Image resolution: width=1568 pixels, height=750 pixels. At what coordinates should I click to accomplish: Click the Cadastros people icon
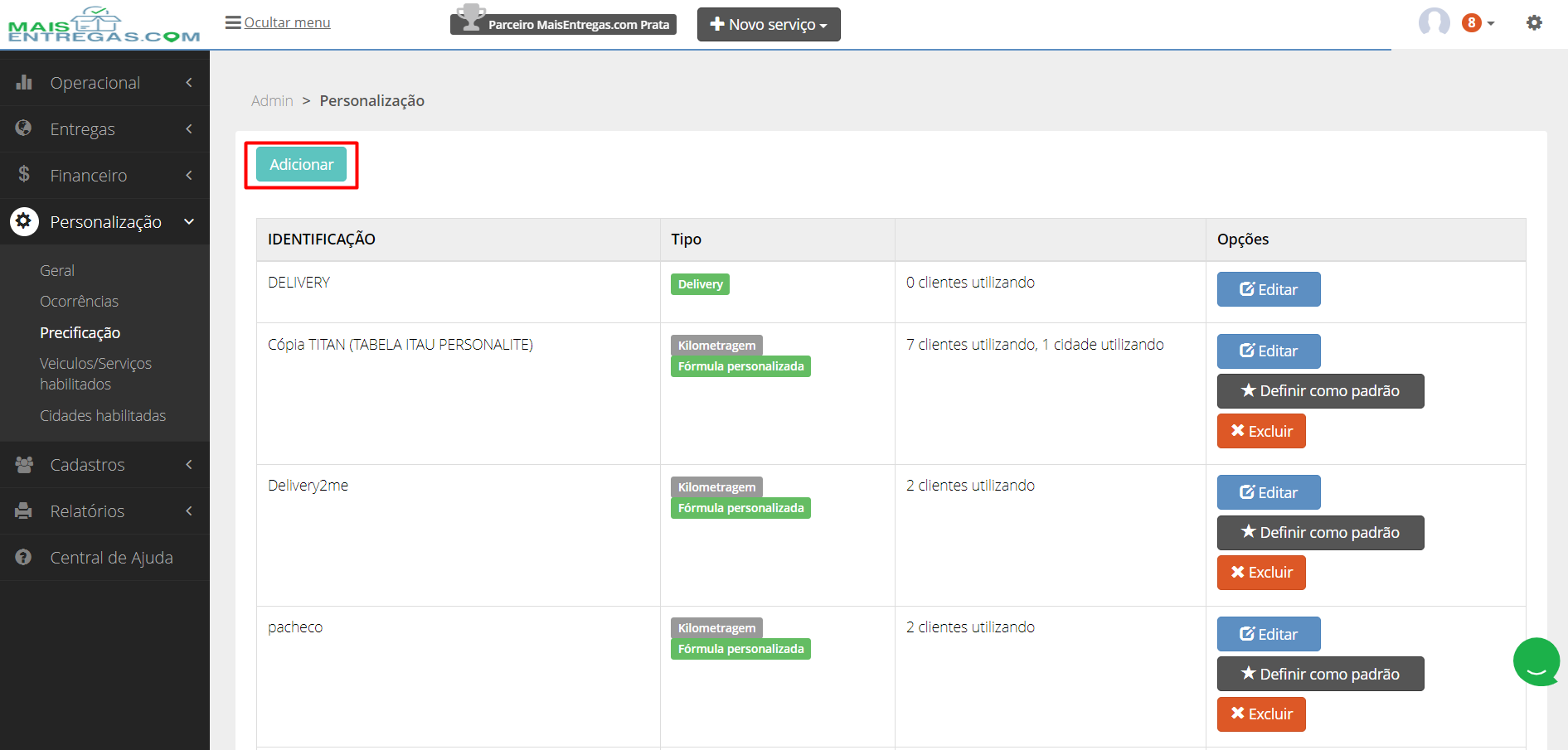(24, 464)
